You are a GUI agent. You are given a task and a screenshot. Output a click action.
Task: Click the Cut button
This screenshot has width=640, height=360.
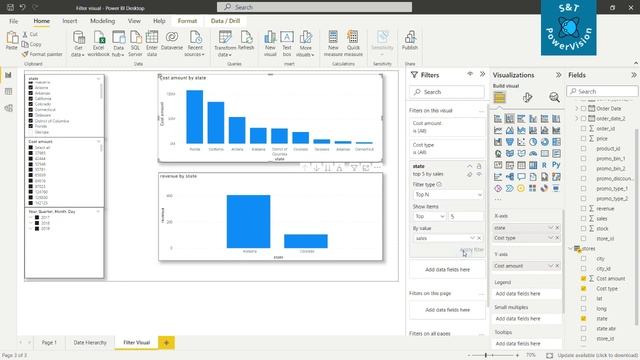(x=30, y=34)
